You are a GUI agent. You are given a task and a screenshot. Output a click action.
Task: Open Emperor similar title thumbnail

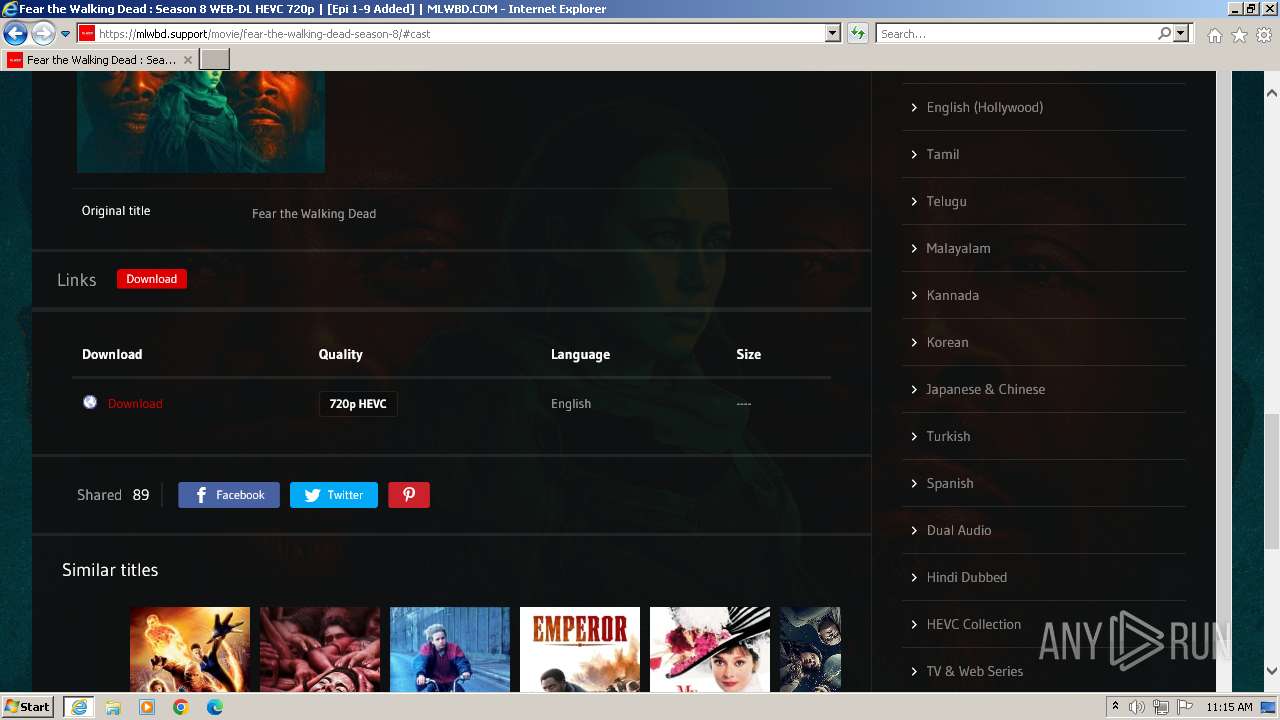point(580,649)
